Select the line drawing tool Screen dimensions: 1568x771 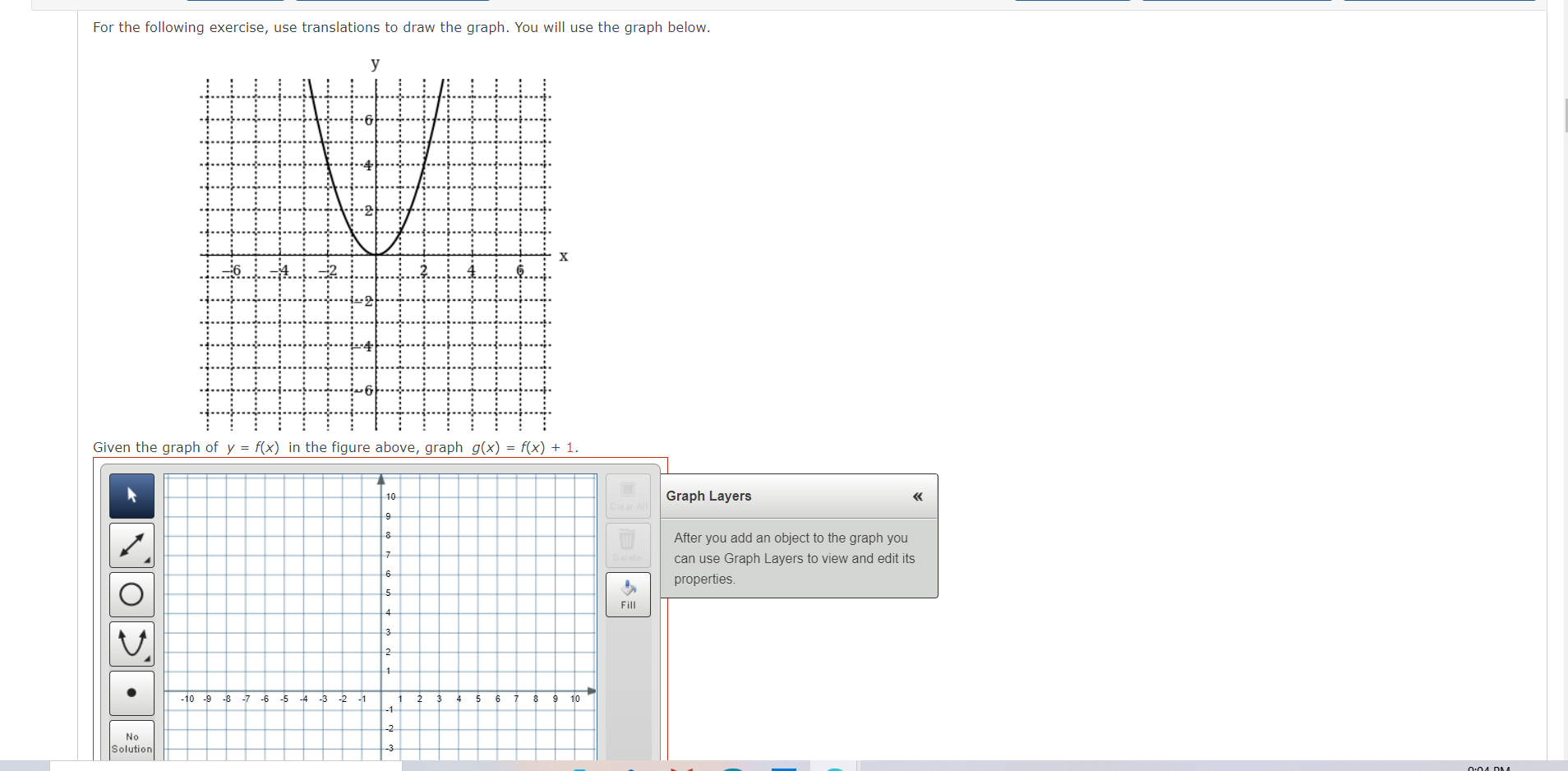[x=131, y=545]
